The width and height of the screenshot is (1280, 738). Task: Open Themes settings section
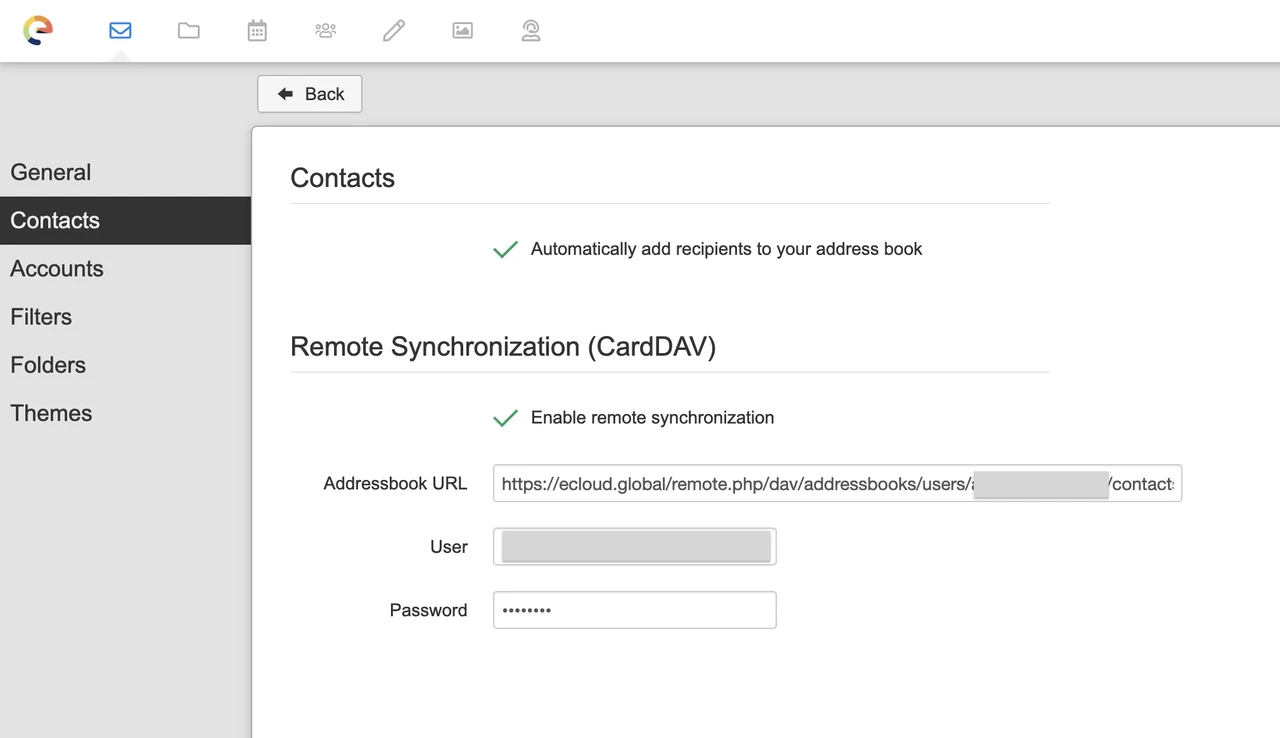tap(125, 413)
